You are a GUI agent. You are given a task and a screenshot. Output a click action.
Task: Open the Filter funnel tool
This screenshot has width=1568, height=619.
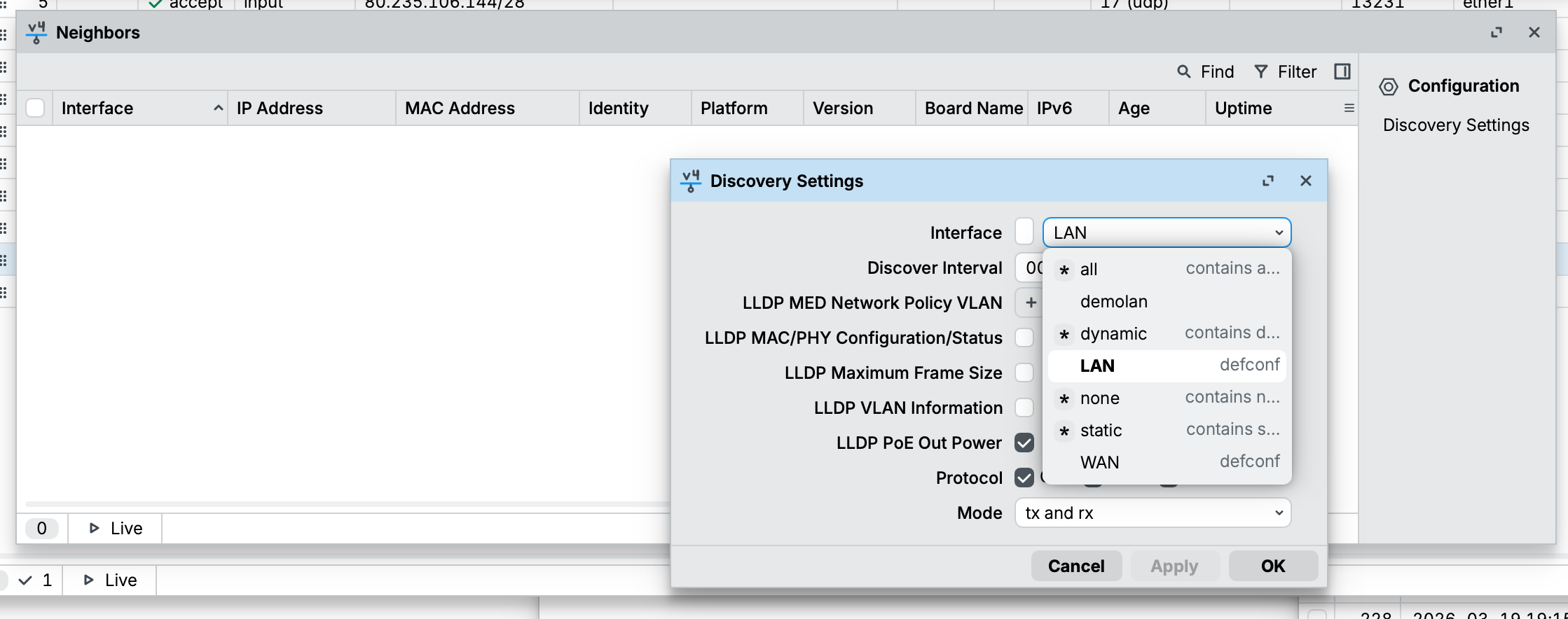(x=1261, y=71)
